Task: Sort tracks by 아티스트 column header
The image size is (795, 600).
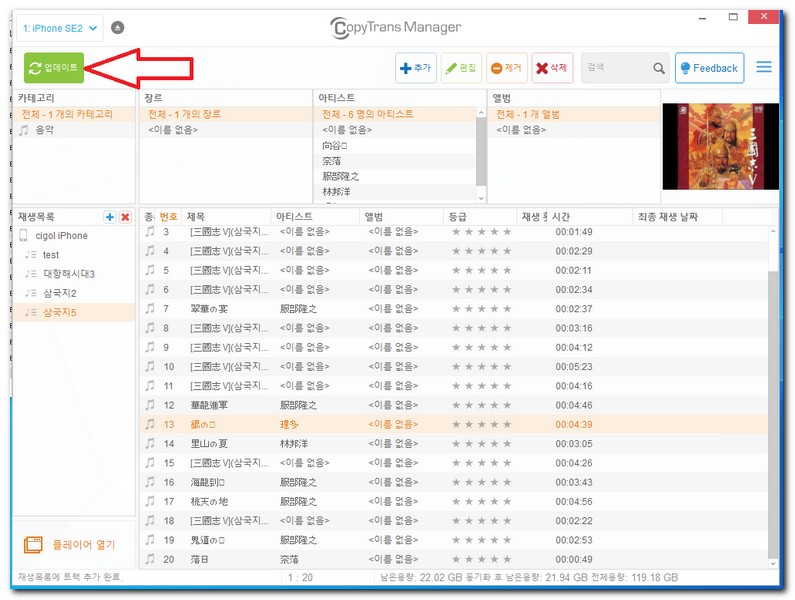Action: 296,217
